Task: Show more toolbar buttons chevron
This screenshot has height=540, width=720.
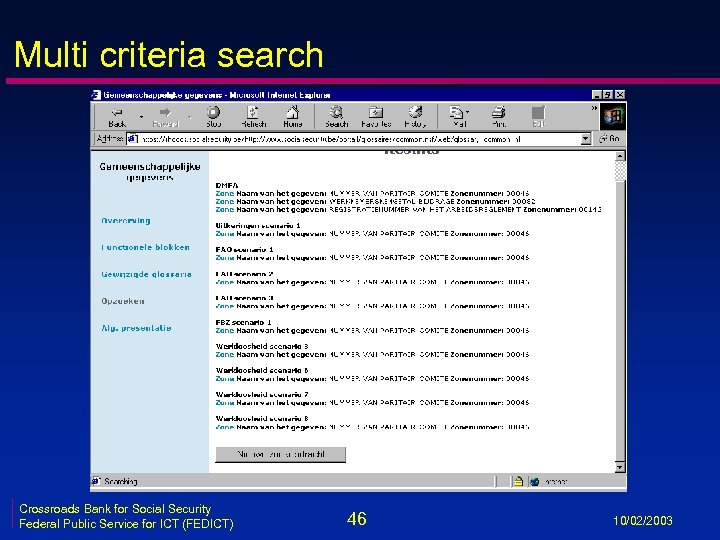Action: 594,108
